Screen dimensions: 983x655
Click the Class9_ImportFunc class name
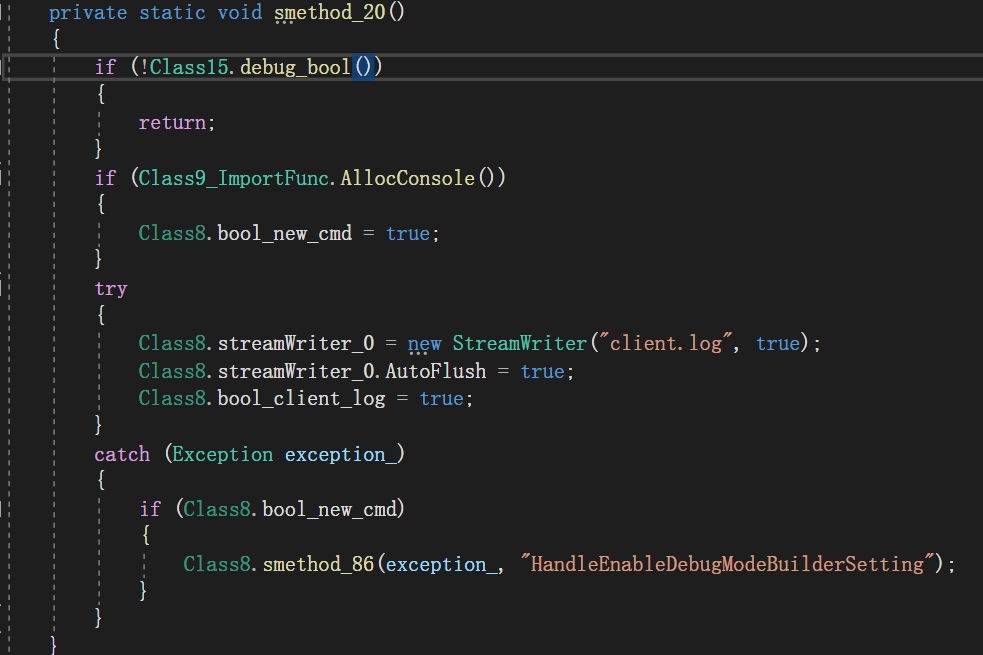point(234,179)
